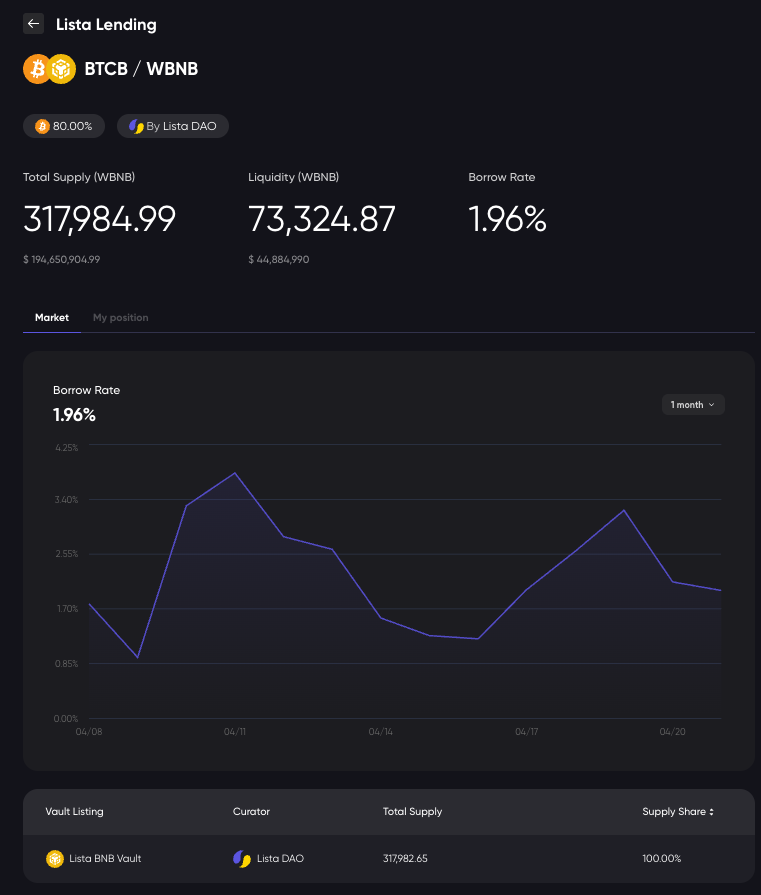
Task: Click the 1.96% value above the chart
Action: click(x=74, y=415)
